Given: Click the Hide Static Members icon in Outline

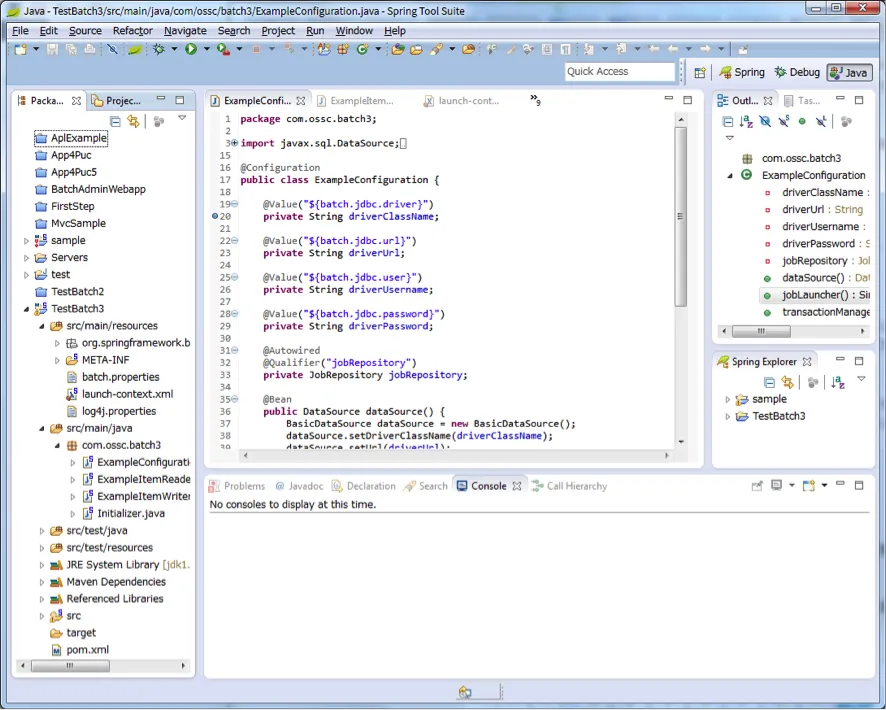Looking at the screenshot, I should pyautogui.click(x=783, y=121).
